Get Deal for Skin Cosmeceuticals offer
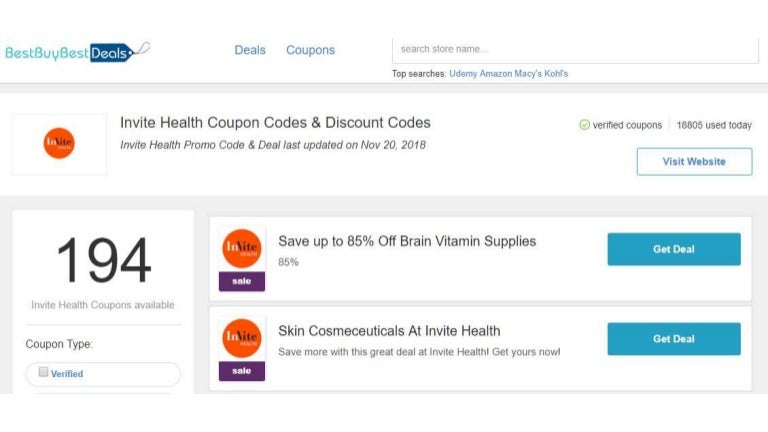This screenshot has width=768, height=432. point(673,339)
